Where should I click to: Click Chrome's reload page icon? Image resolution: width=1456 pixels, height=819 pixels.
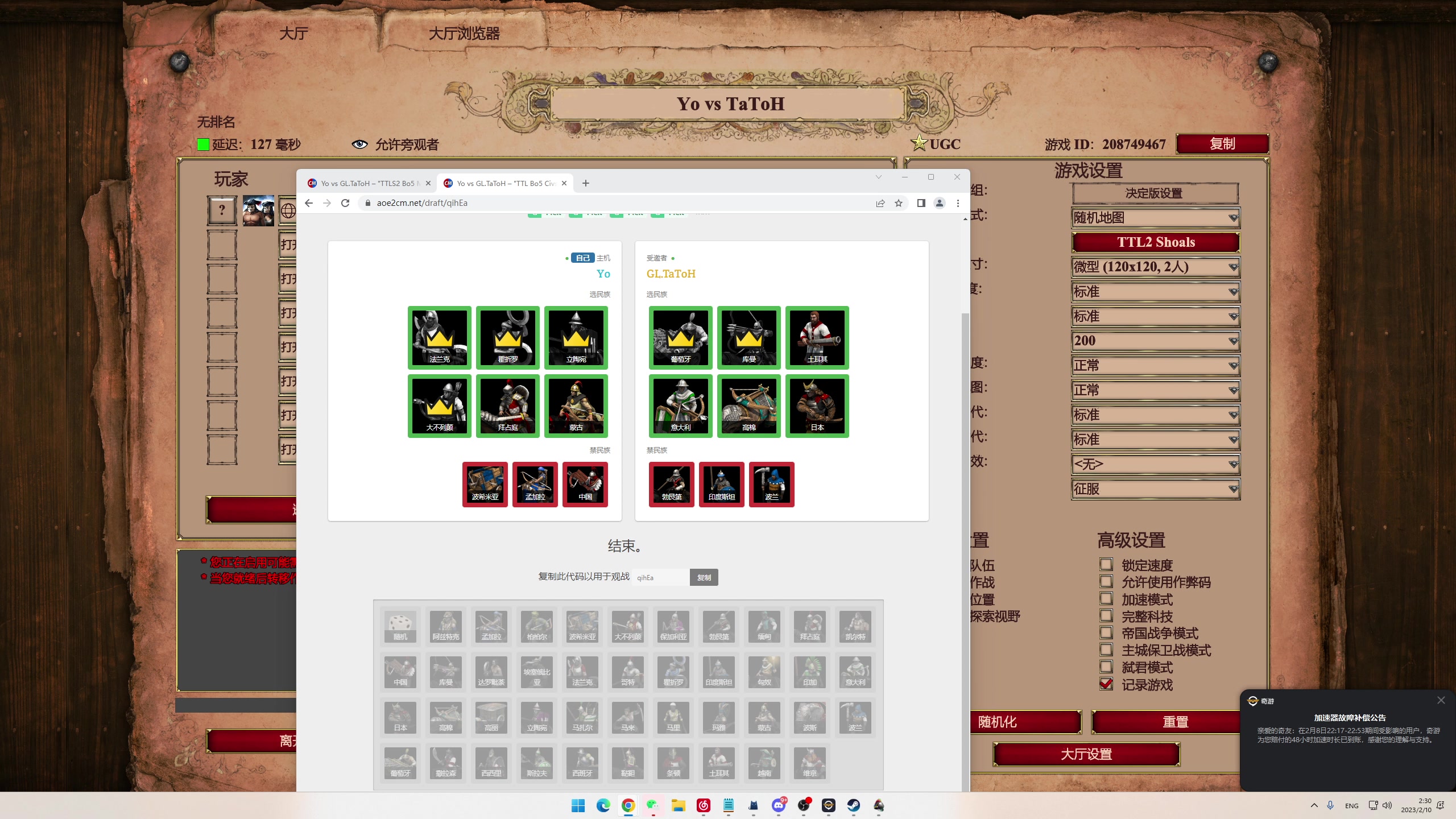[x=345, y=203]
